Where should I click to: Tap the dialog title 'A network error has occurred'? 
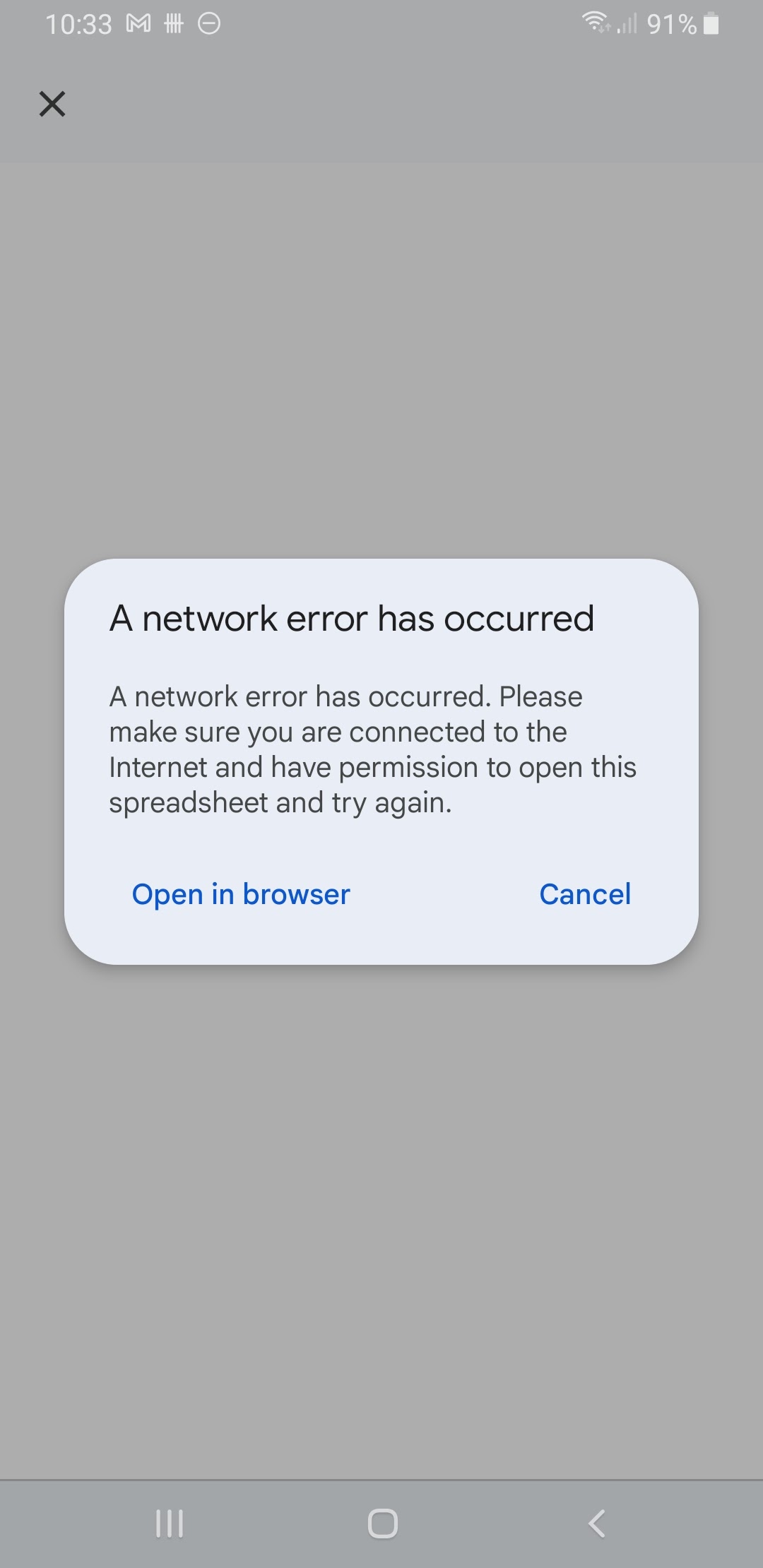coord(352,619)
